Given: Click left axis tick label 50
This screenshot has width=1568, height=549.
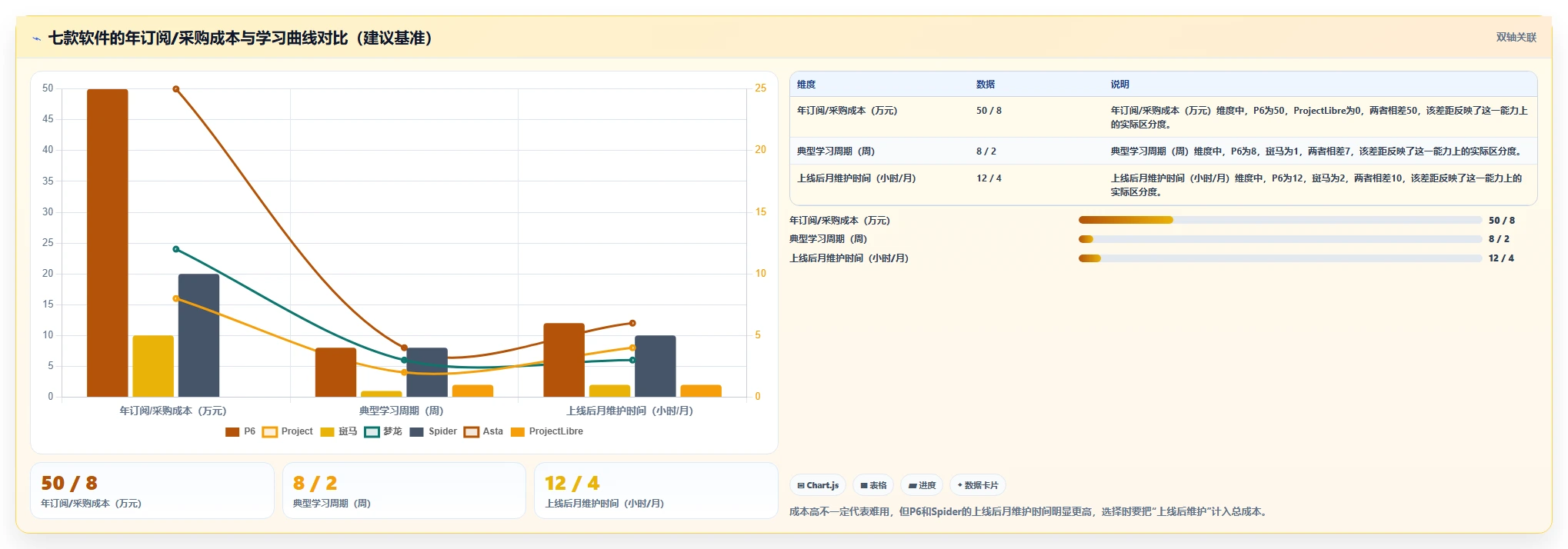Looking at the screenshot, I should (48, 88).
